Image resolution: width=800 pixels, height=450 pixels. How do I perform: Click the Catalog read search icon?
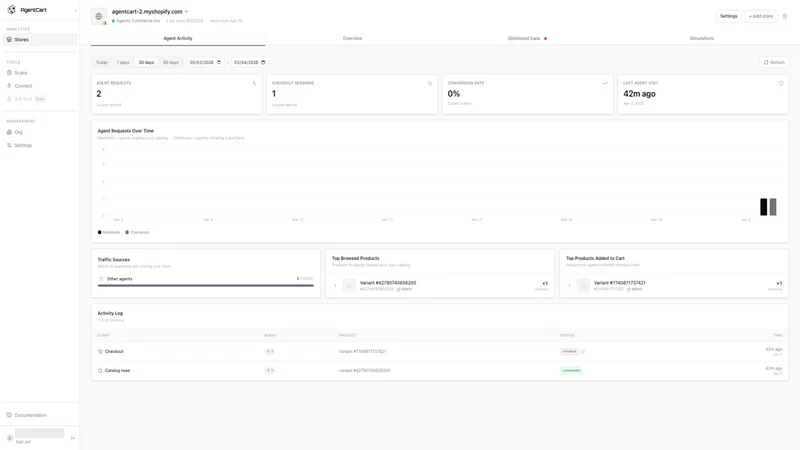pos(100,371)
